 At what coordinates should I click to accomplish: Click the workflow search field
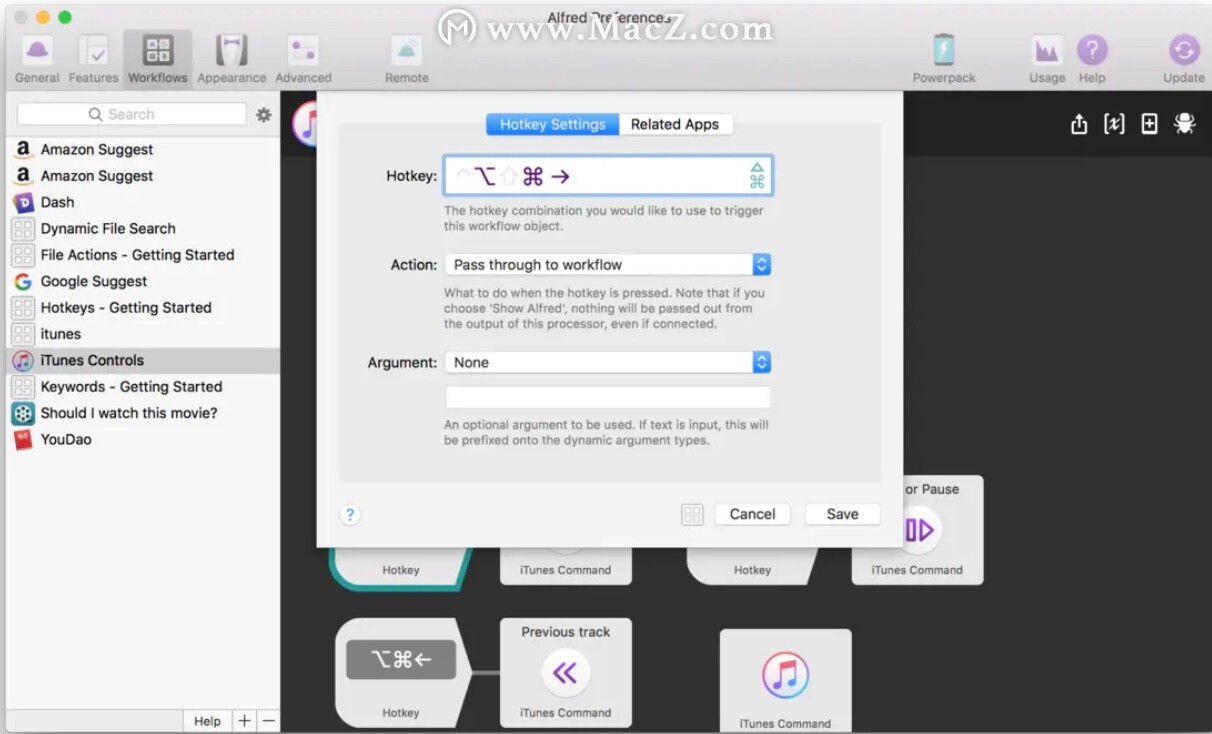tap(131, 114)
